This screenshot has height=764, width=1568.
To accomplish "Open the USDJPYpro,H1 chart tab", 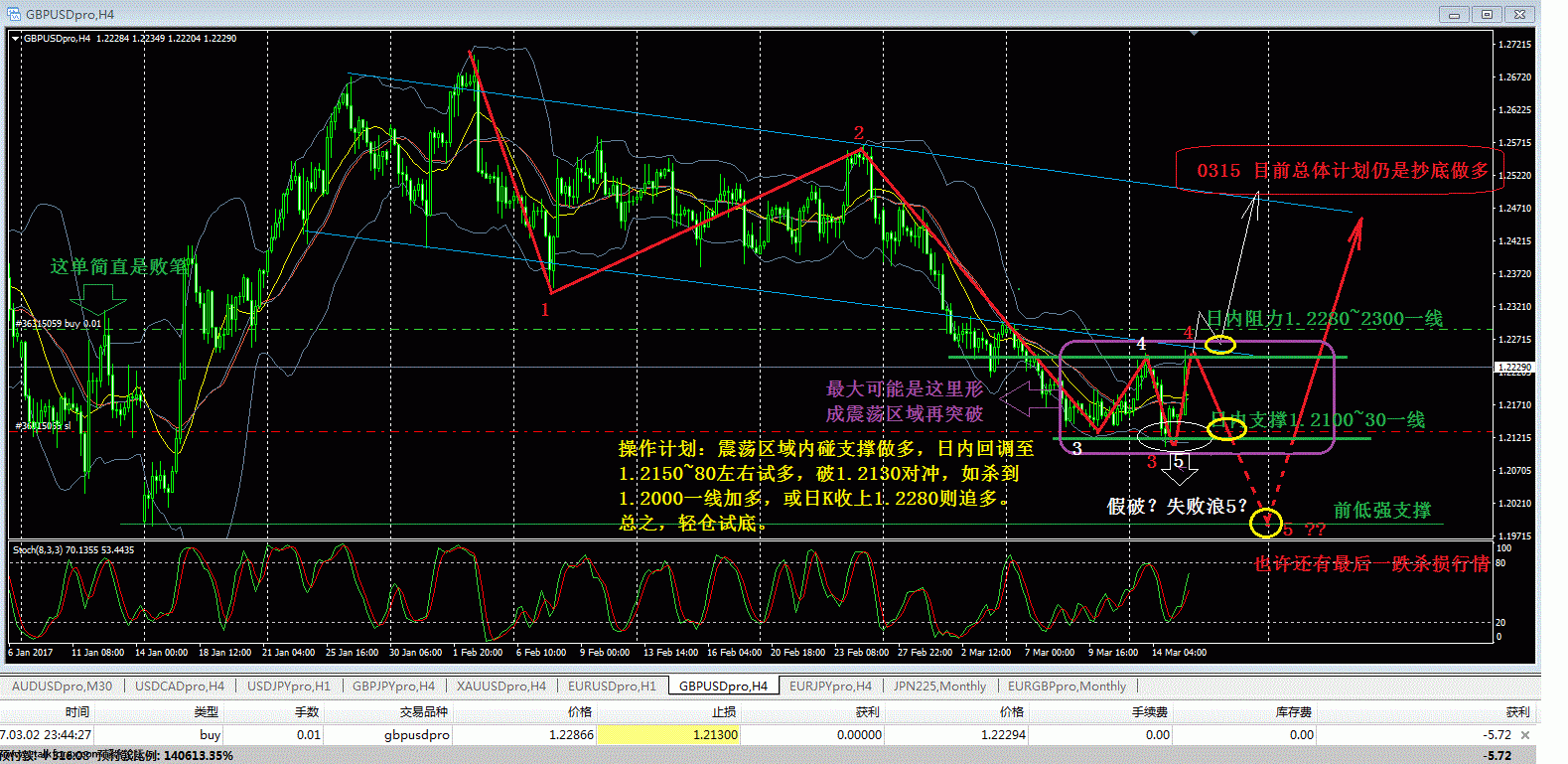I will [x=289, y=687].
